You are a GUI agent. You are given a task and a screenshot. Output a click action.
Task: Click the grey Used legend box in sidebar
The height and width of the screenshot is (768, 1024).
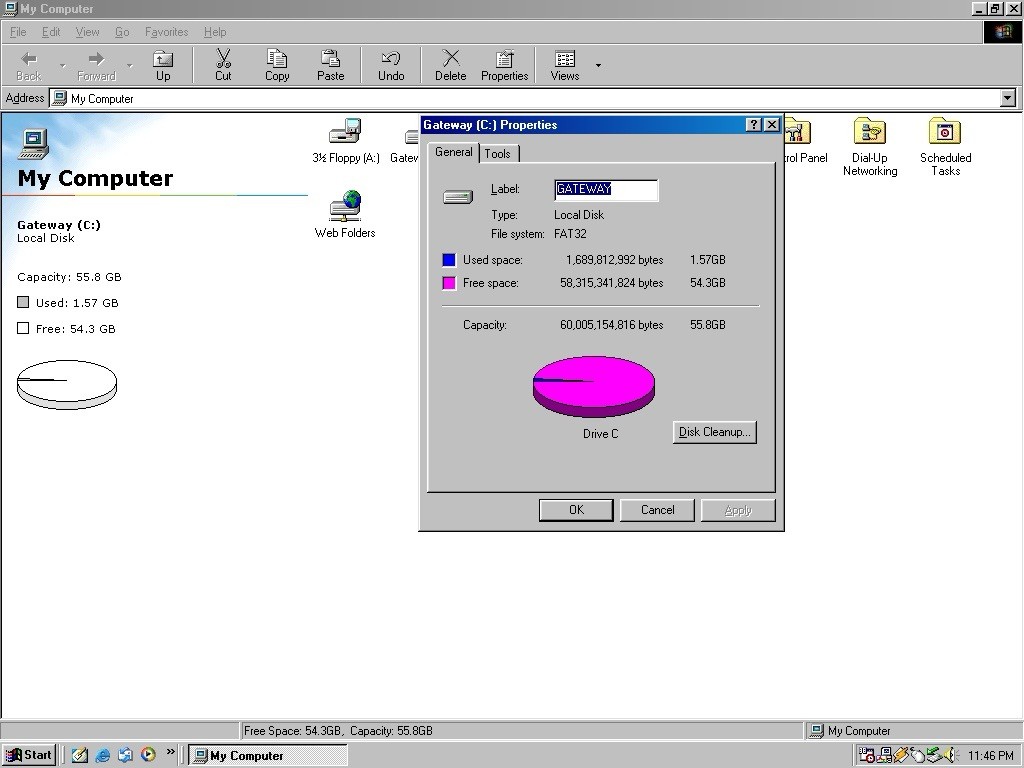pos(23,302)
